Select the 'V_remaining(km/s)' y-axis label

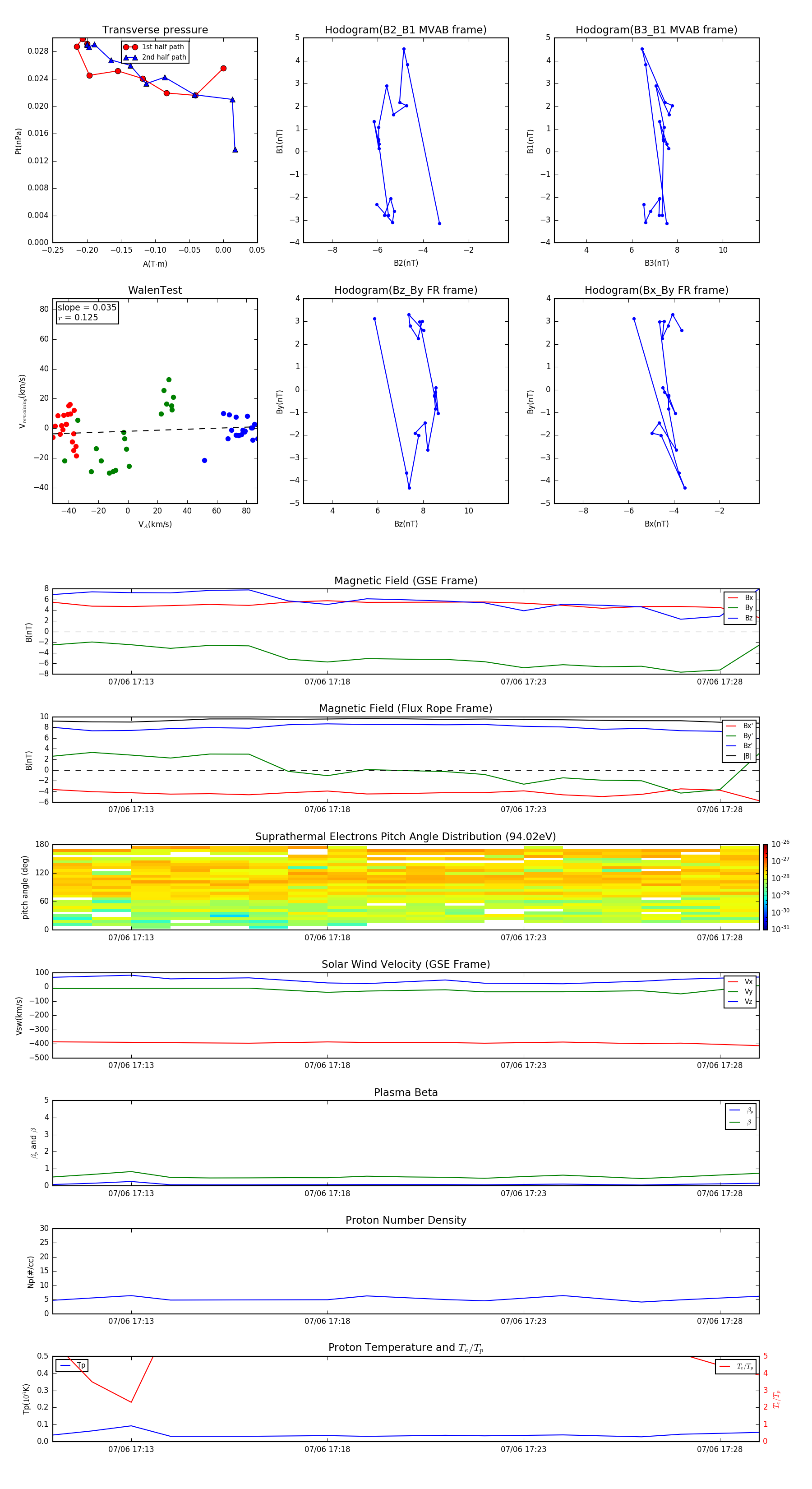23,401
